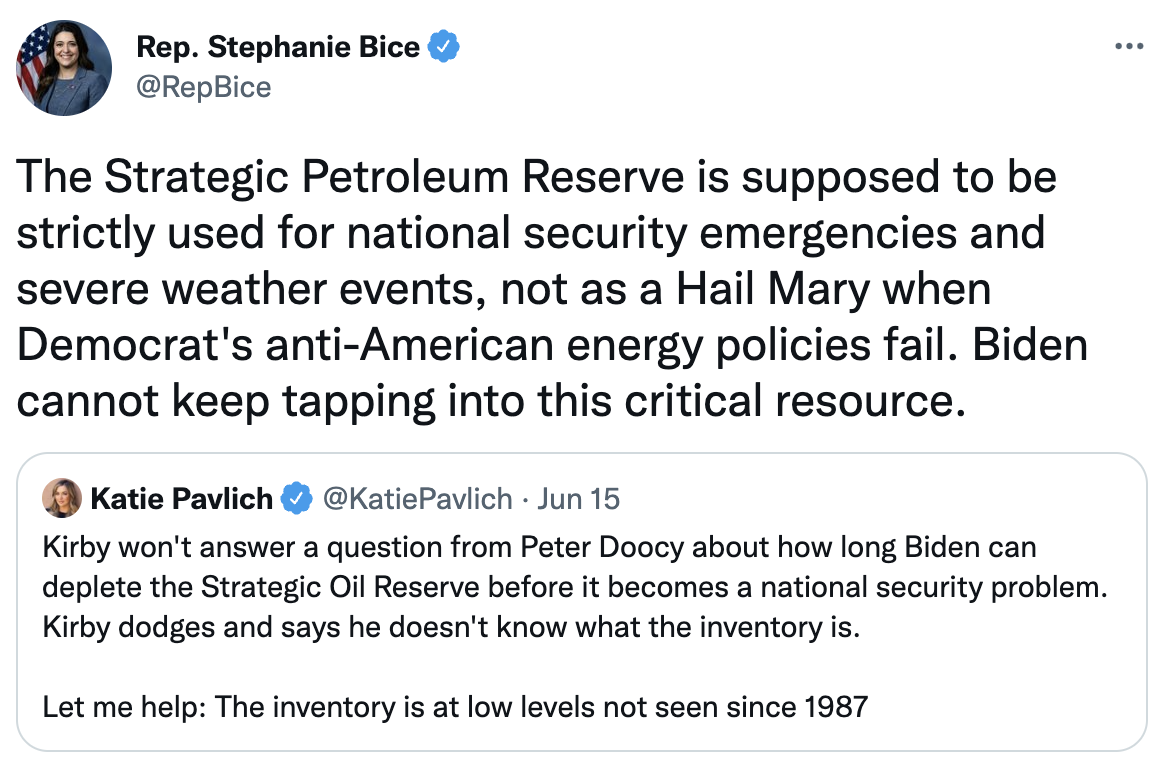Click the tweet line starting "The Strategic Petroleum Reserve"

click(536, 178)
